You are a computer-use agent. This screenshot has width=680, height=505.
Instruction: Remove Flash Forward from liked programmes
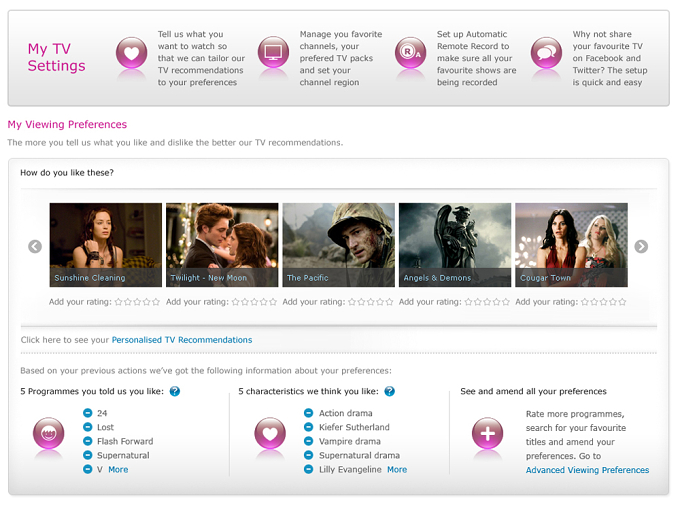tap(88, 441)
